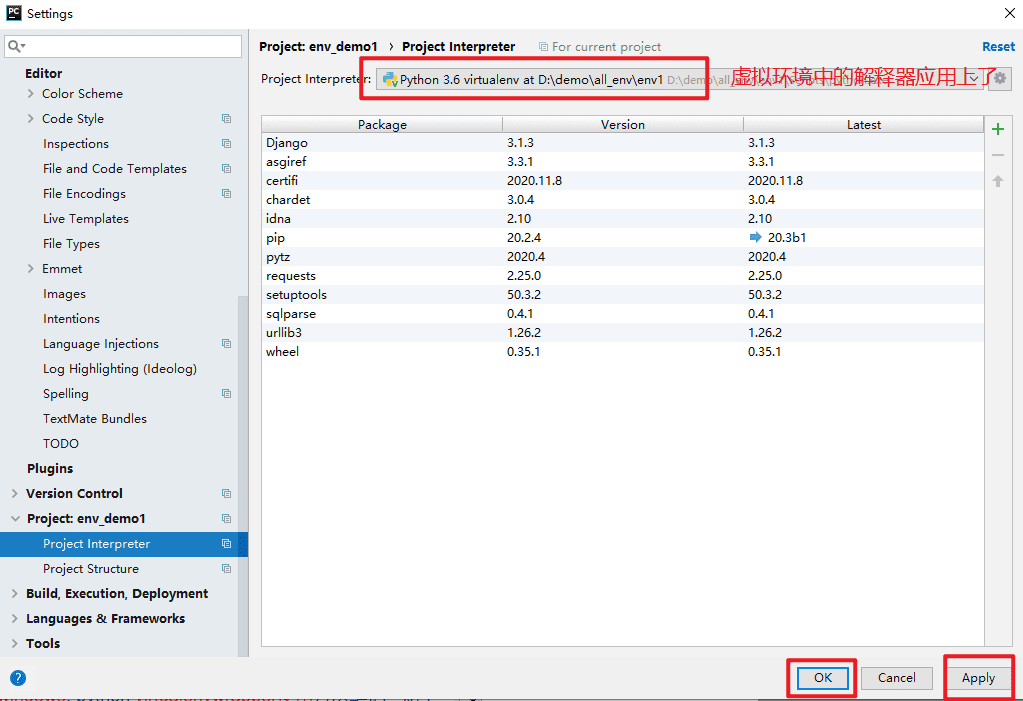Expand the Color Scheme tree node
The height and width of the screenshot is (701, 1023).
[31, 93]
